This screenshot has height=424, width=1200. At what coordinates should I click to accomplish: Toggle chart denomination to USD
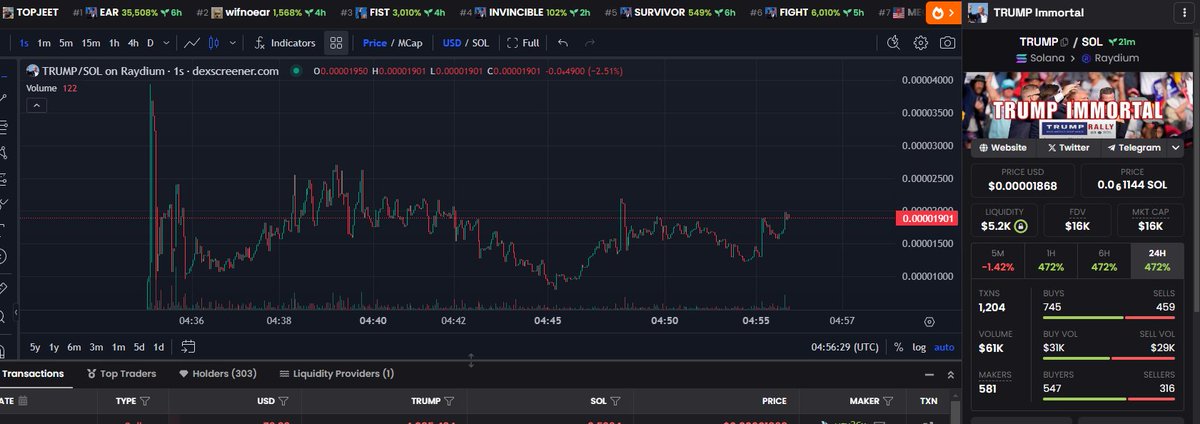[x=452, y=43]
